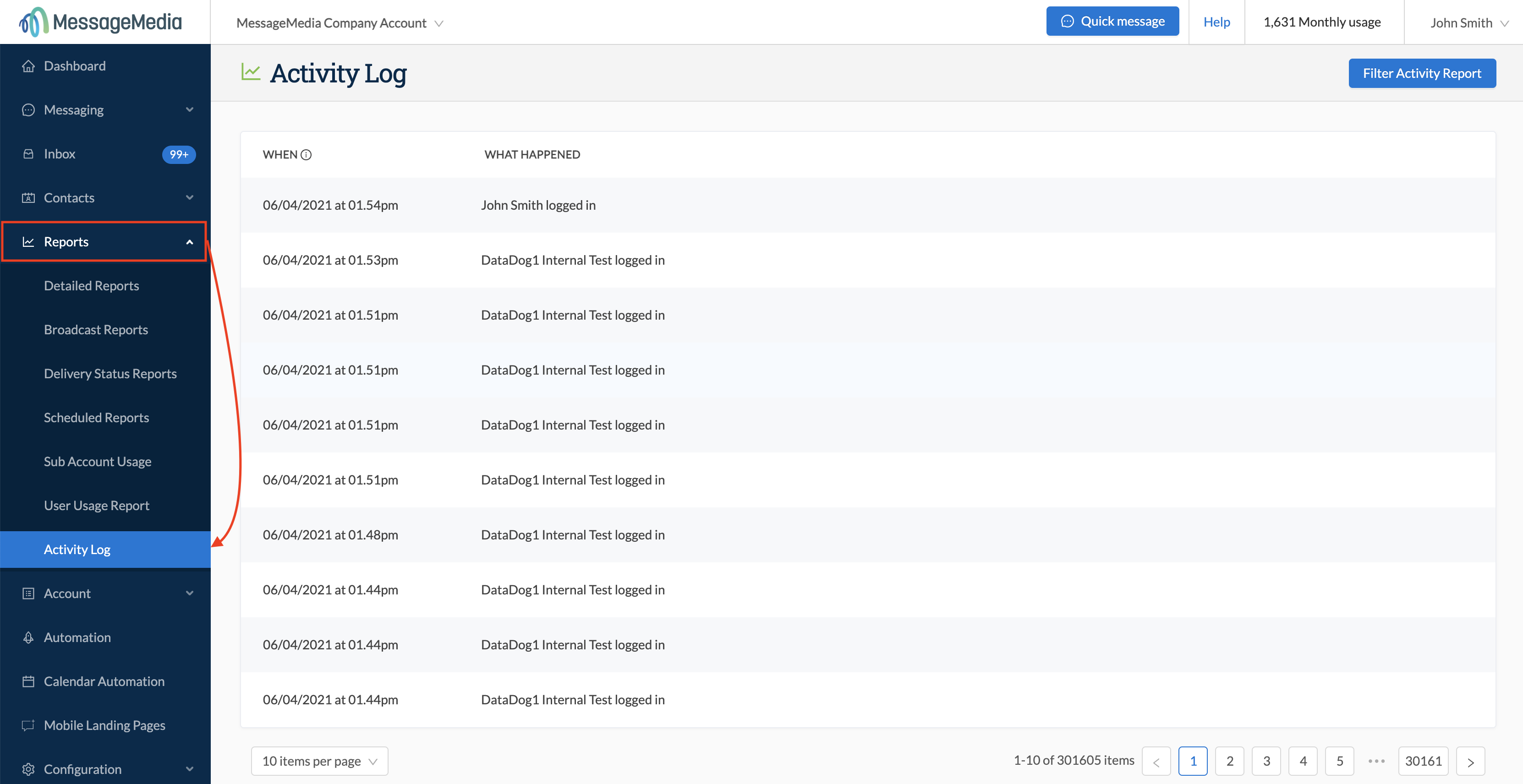Click the info icon next to WHEN column
1523x784 pixels.
pyautogui.click(x=306, y=154)
